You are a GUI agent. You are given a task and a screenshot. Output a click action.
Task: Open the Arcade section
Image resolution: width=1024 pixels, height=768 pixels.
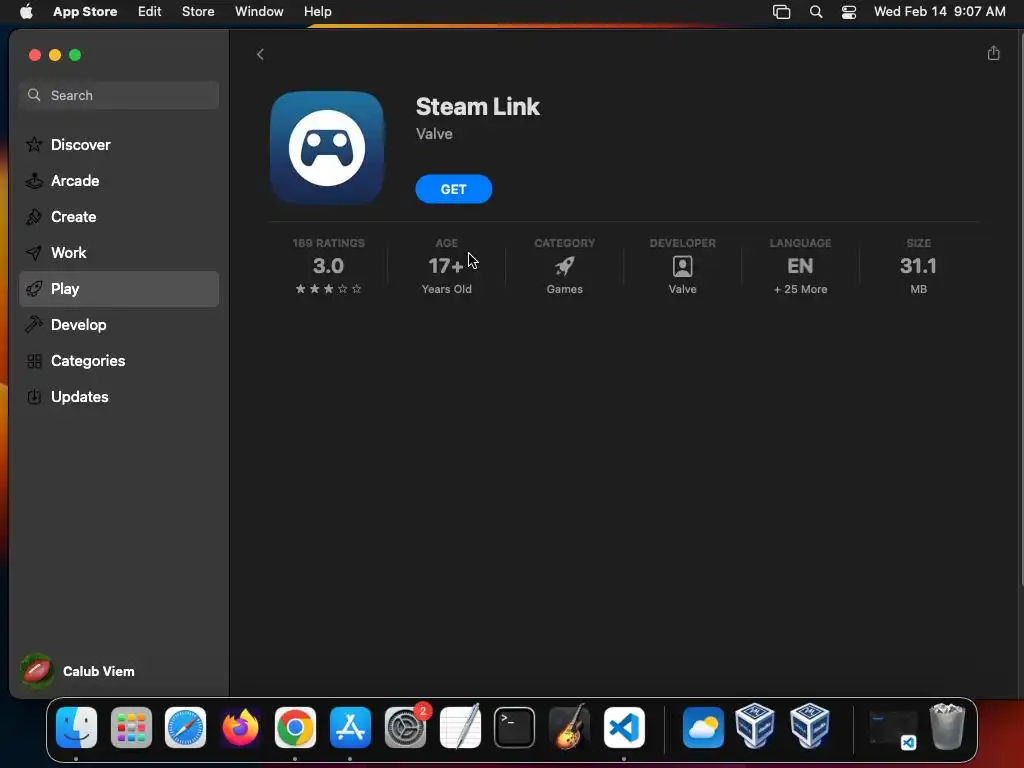click(120, 181)
